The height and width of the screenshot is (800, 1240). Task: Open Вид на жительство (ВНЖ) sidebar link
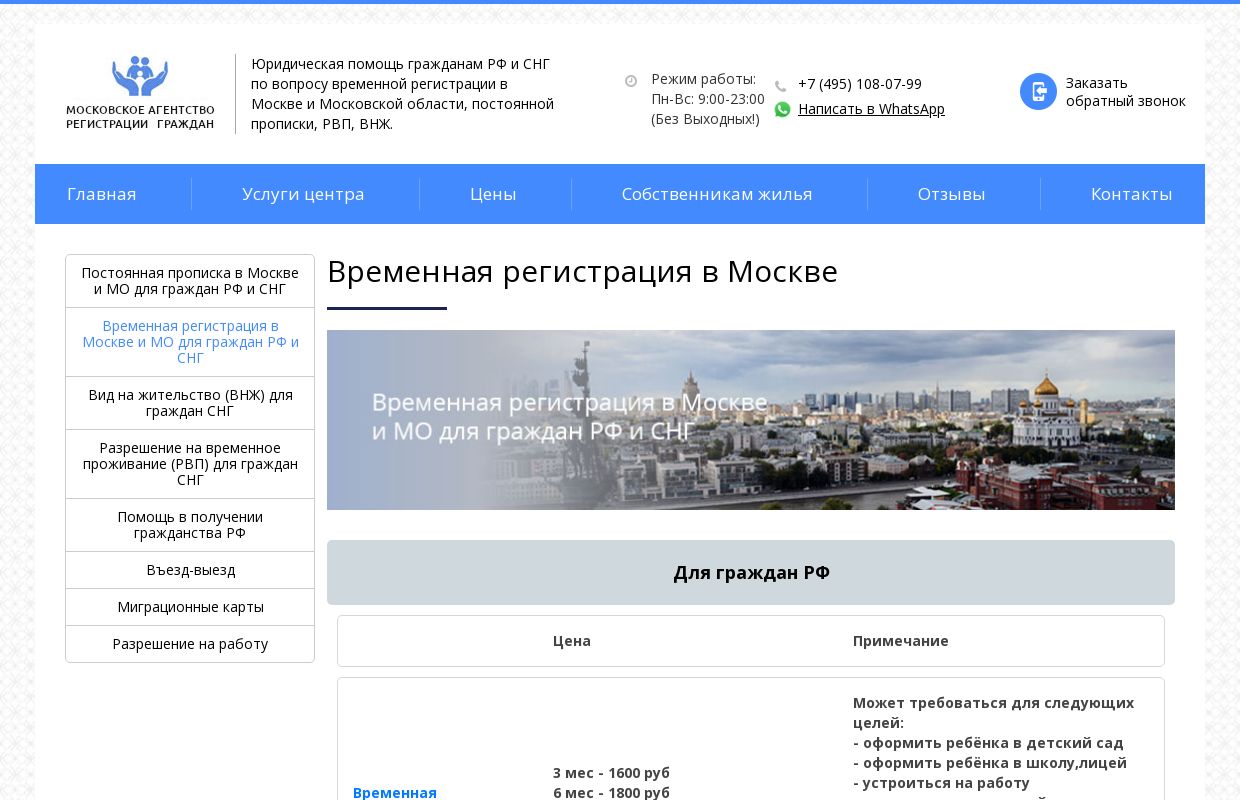coord(190,403)
